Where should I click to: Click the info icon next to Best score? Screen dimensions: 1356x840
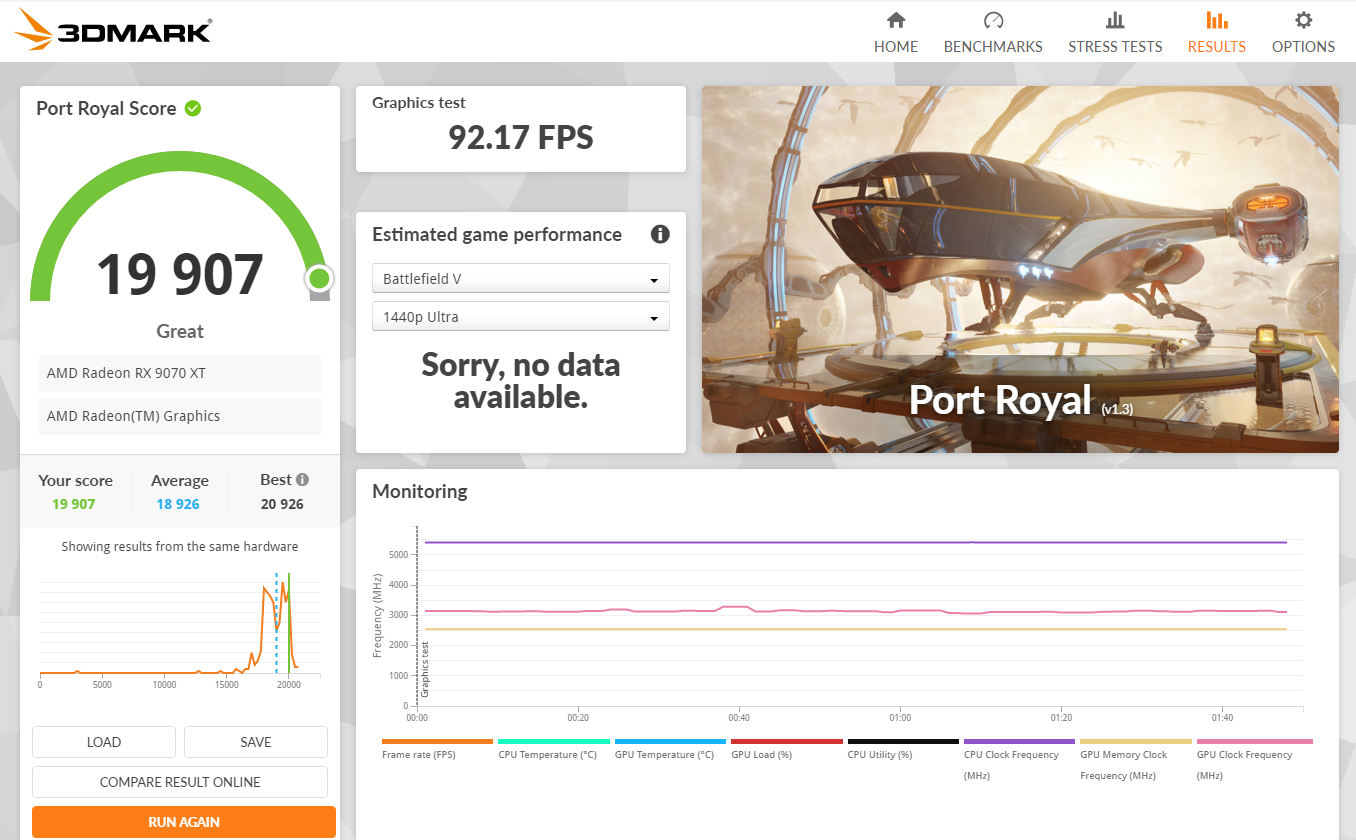click(x=302, y=479)
